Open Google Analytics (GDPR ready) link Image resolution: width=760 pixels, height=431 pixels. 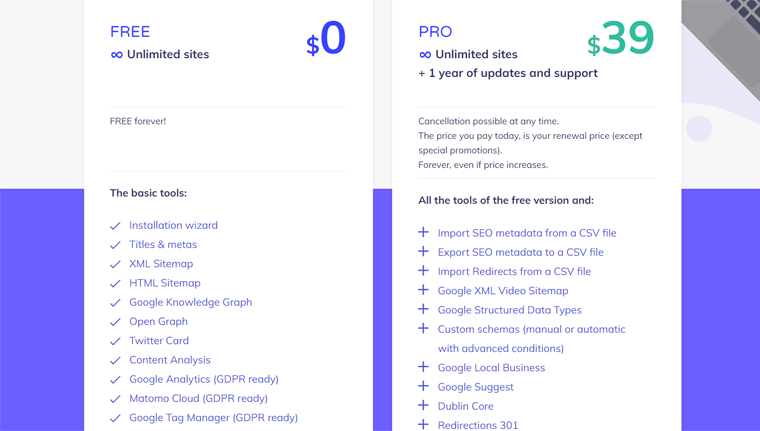pyautogui.click(x=204, y=379)
